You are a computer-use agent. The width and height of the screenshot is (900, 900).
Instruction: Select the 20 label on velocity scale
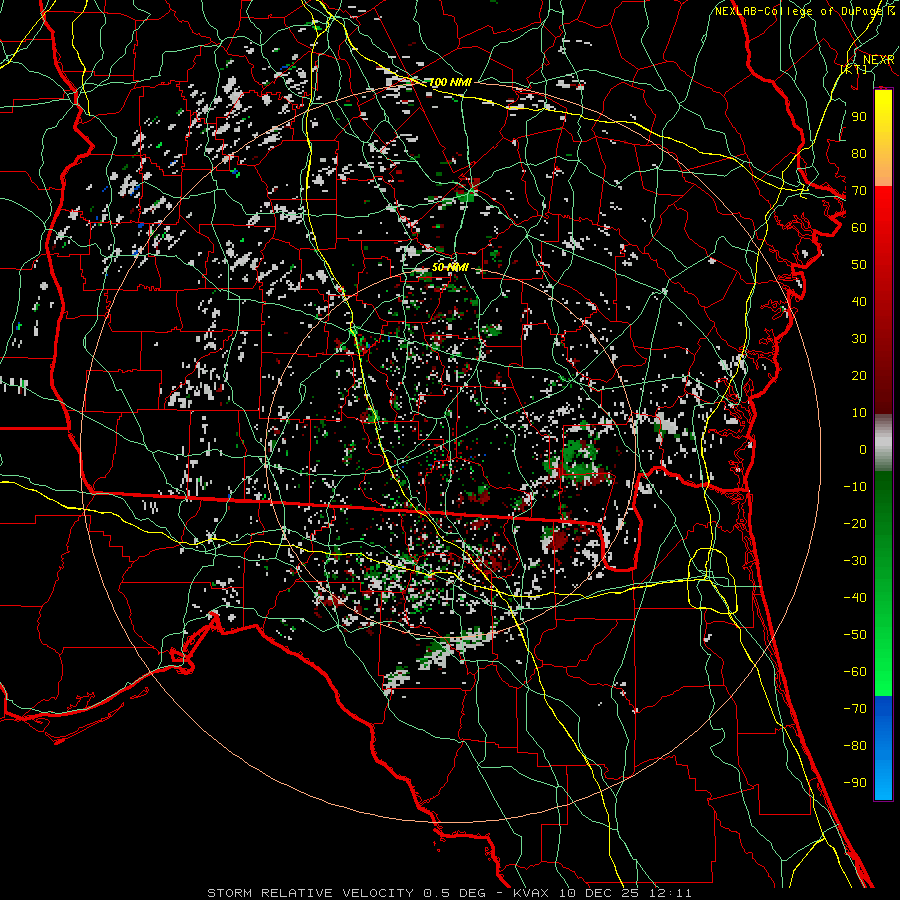(859, 375)
